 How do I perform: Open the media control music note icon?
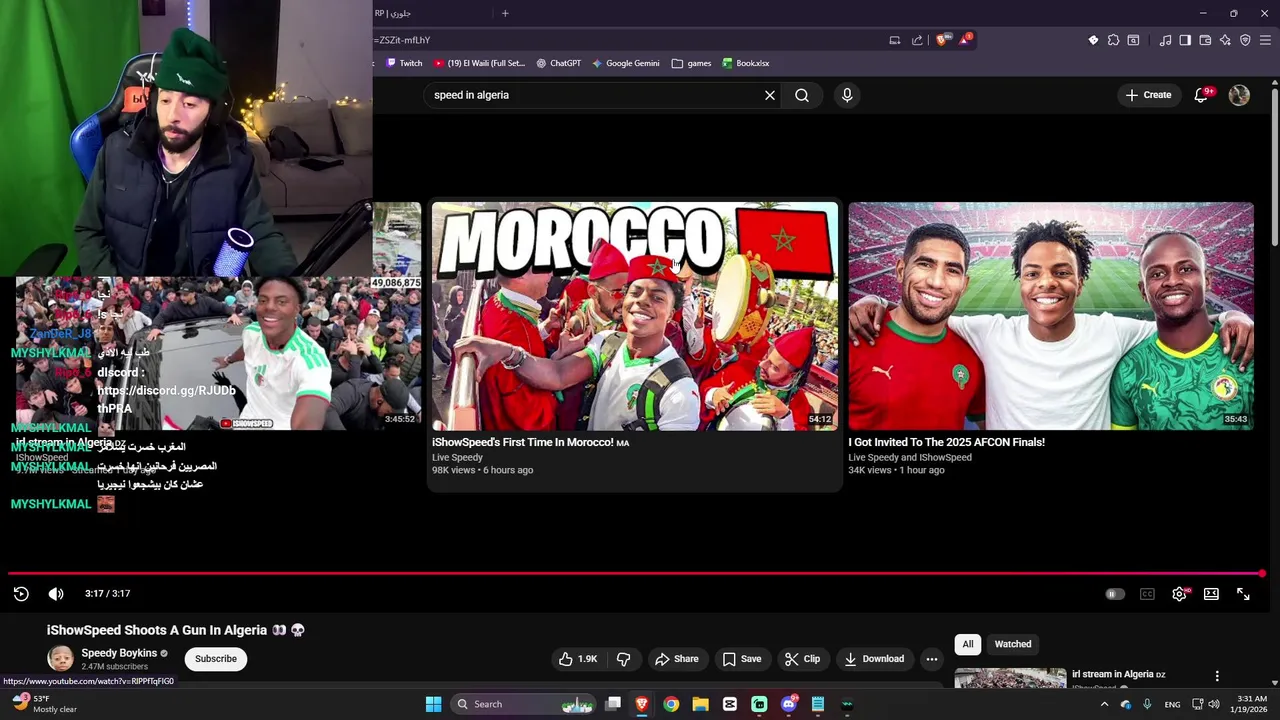[x=1165, y=40]
